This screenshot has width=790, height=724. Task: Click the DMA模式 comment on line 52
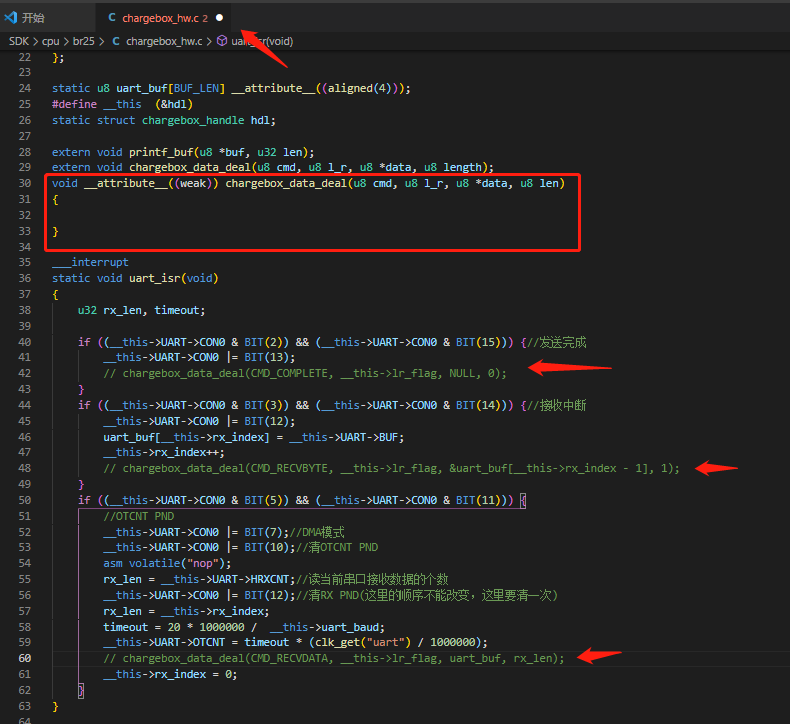(x=317, y=533)
